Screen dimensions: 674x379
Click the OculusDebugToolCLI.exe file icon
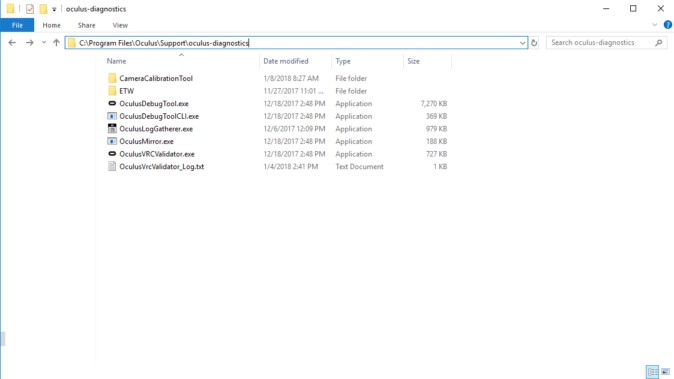tap(112, 116)
